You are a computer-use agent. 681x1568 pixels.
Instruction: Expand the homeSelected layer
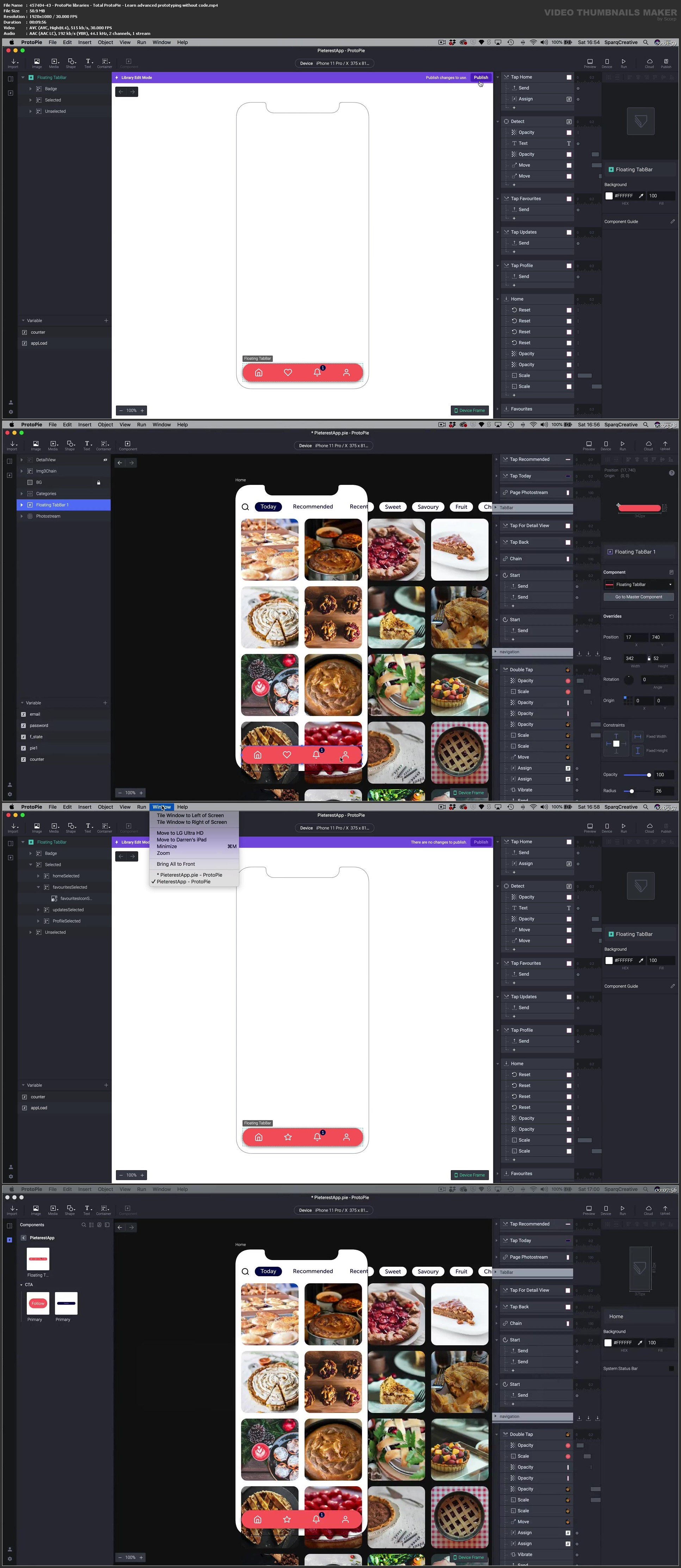tap(38, 876)
